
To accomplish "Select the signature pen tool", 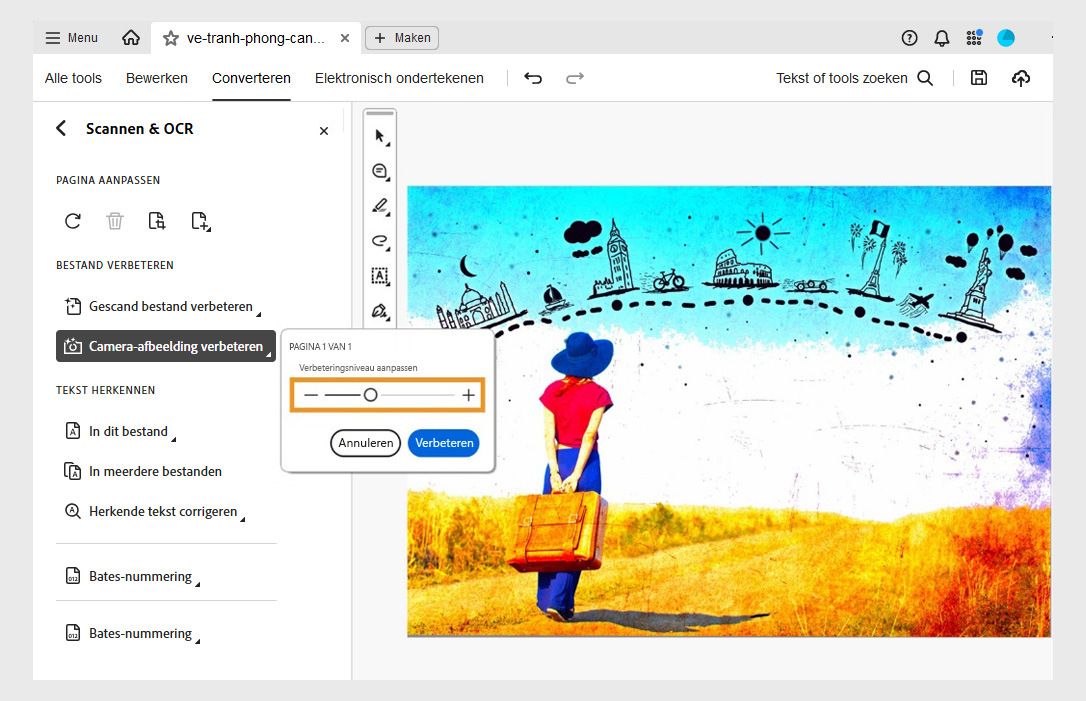I will [380, 311].
